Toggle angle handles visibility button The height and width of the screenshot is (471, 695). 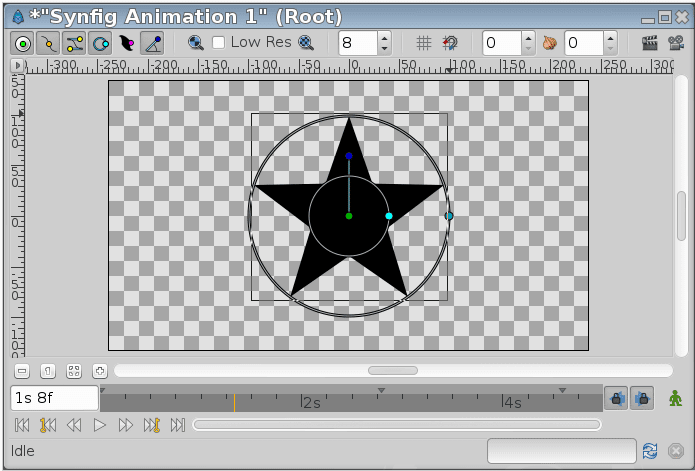click(x=152, y=43)
